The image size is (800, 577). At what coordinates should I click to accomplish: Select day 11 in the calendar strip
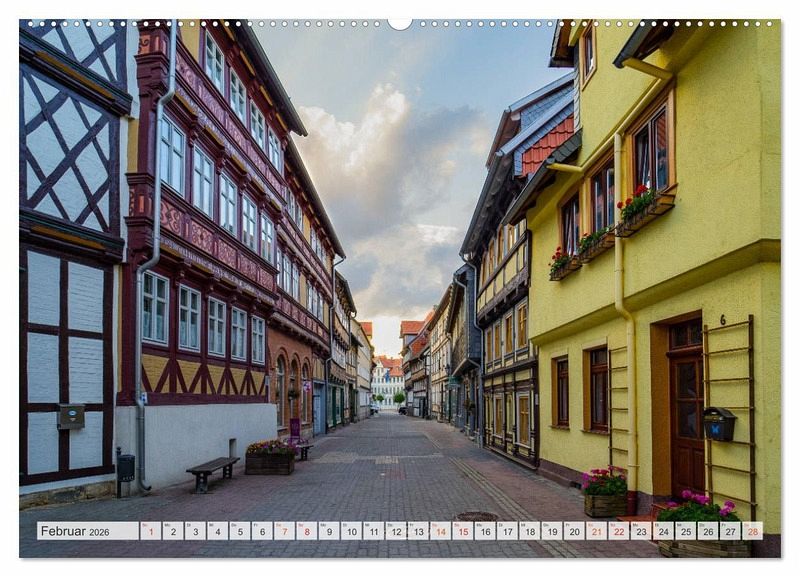point(373,531)
